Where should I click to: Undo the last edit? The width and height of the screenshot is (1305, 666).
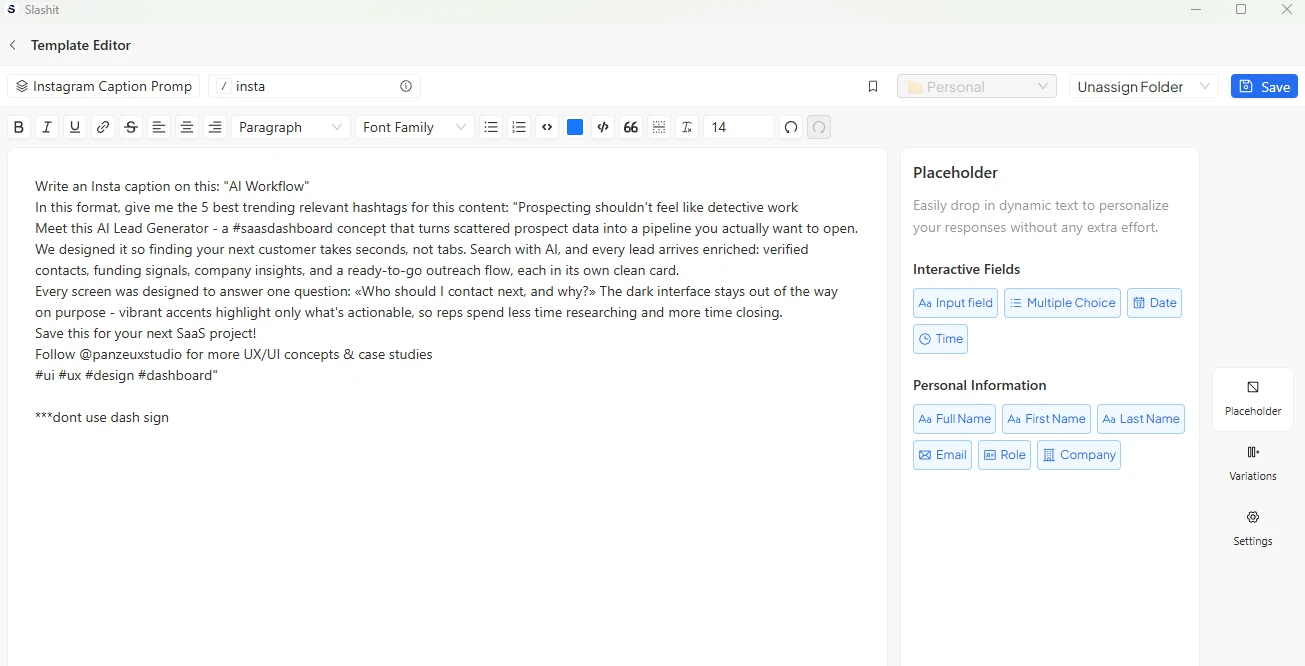coord(791,127)
